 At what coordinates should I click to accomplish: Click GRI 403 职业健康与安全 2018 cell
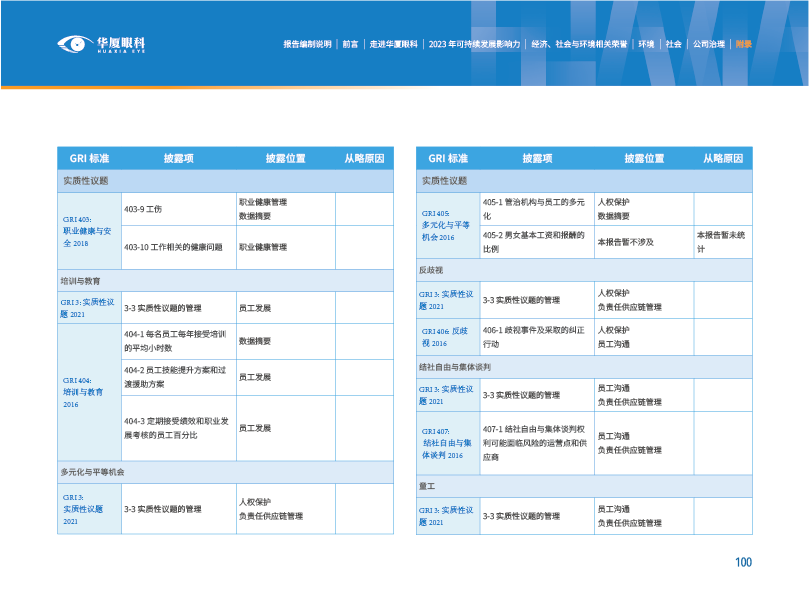[89, 230]
